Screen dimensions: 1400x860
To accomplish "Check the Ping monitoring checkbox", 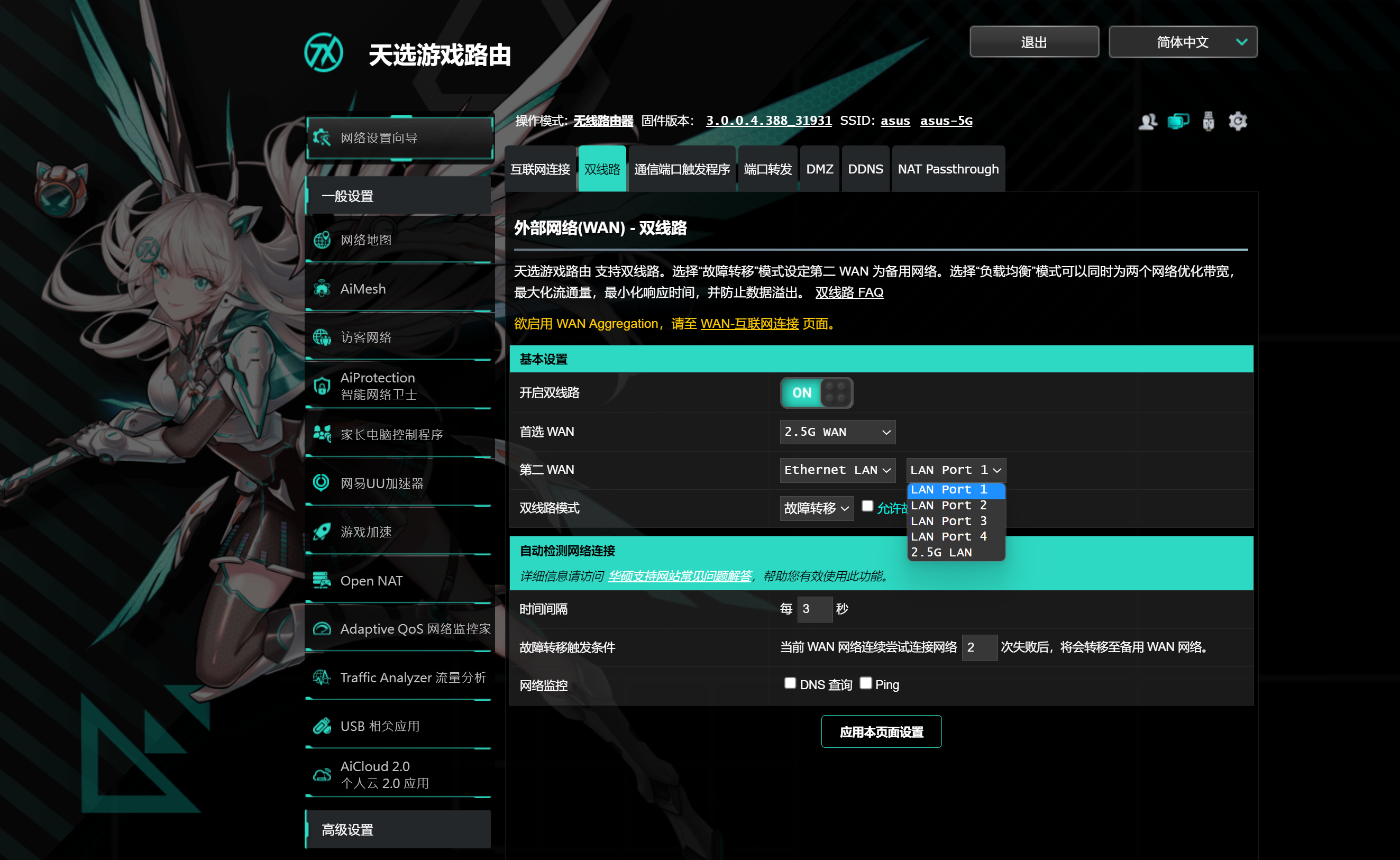I will click(x=865, y=683).
